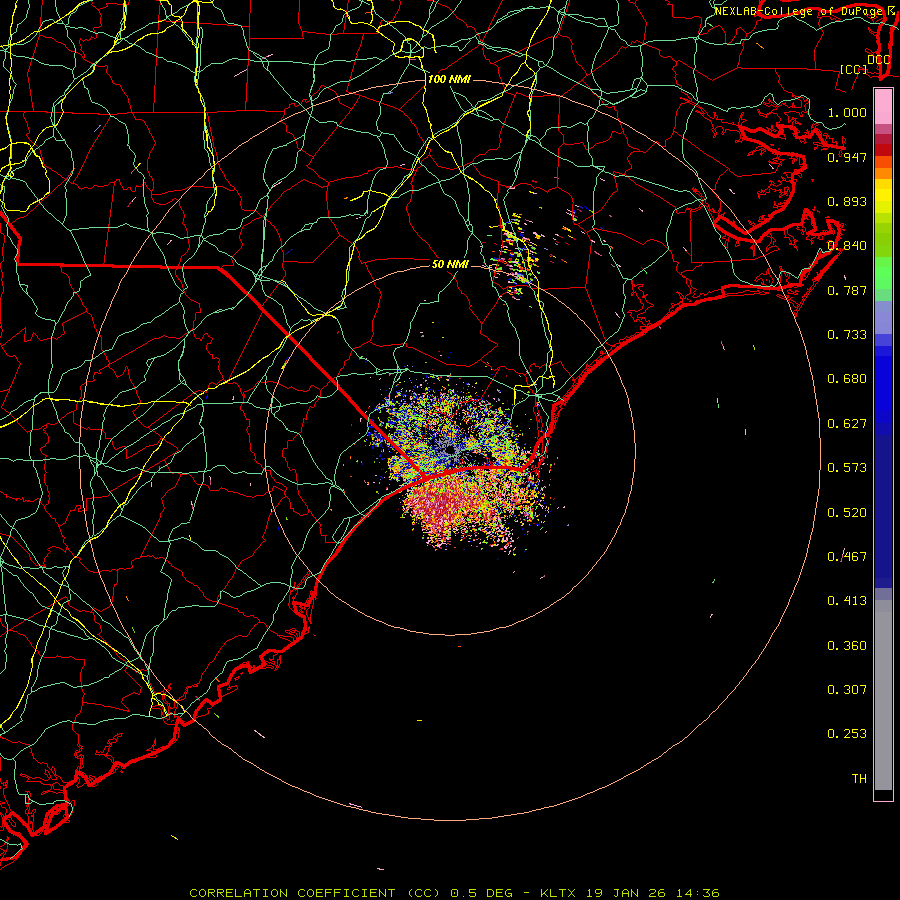Click the pink segment atop the color bar
This screenshot has width=900, height=900.
pos(883,107)
